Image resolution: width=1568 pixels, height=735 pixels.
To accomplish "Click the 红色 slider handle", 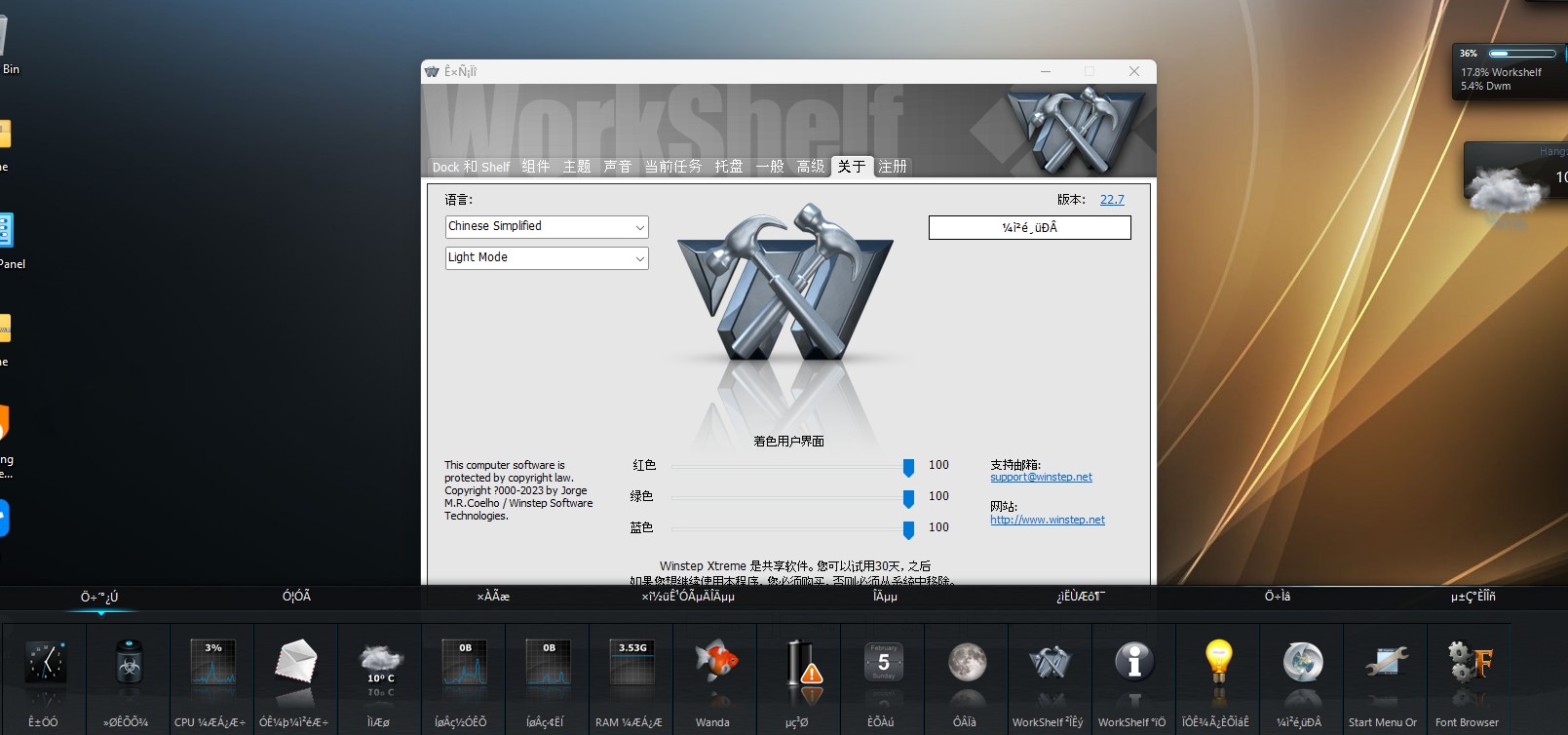I will pyautogui.click(x=908, y=467).
